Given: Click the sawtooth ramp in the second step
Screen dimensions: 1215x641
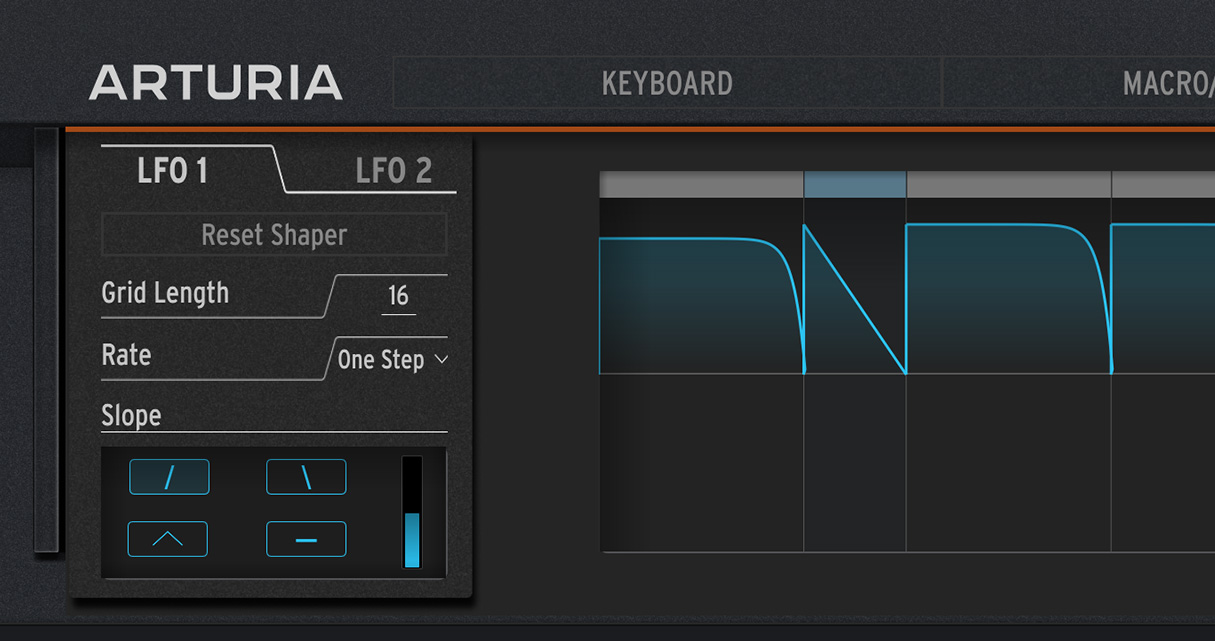Looking at the screenshot, I should tap(855, 300).
